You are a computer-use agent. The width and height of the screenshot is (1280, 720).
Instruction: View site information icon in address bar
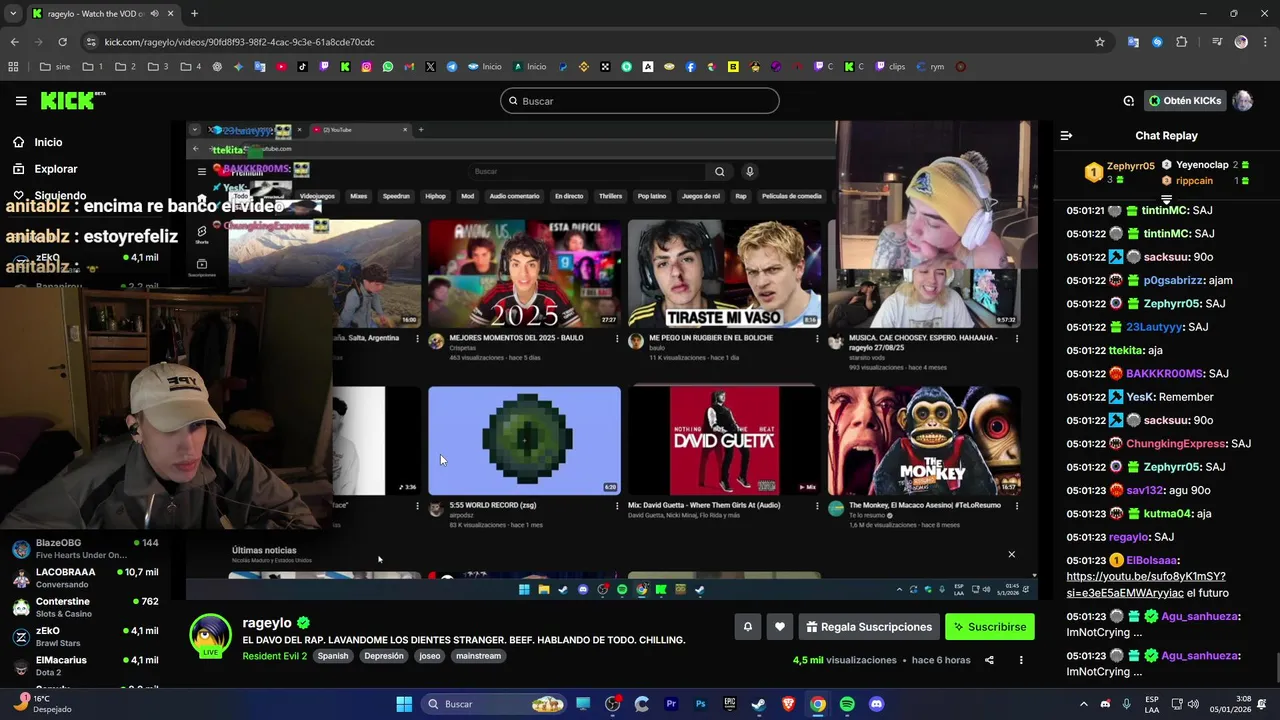91,42
